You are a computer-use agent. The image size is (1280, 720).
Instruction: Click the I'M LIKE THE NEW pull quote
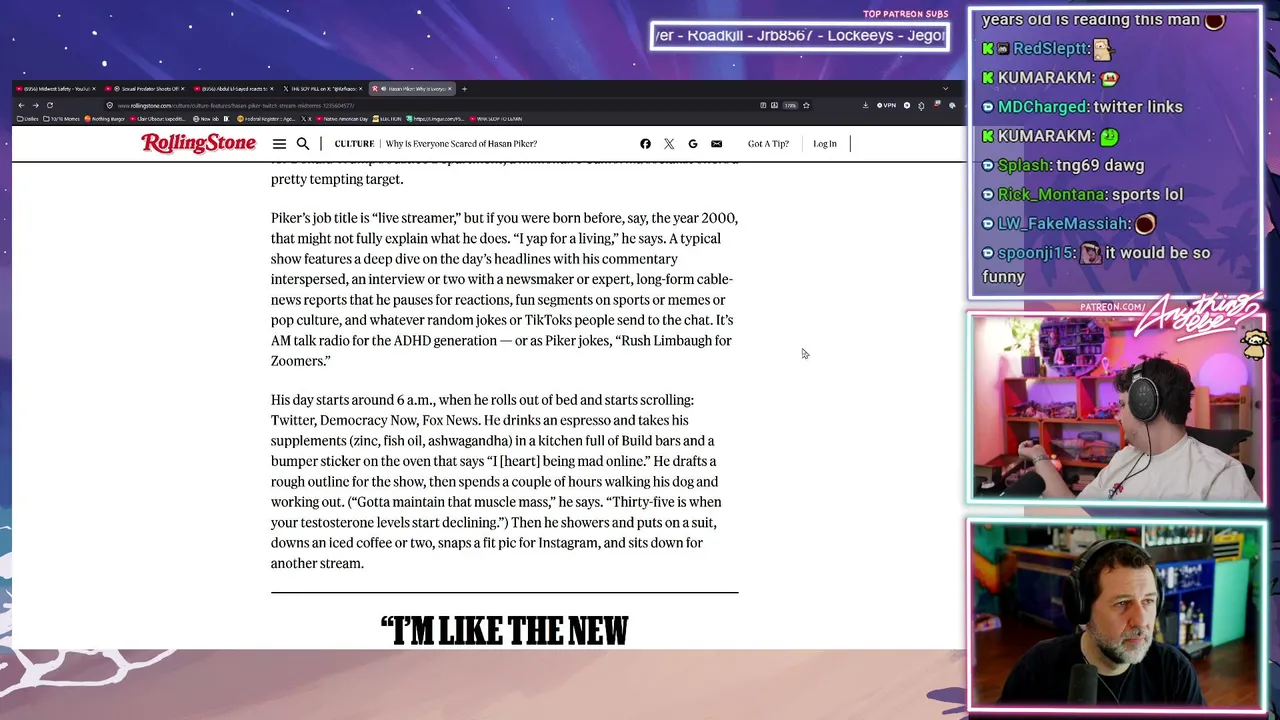504,630
